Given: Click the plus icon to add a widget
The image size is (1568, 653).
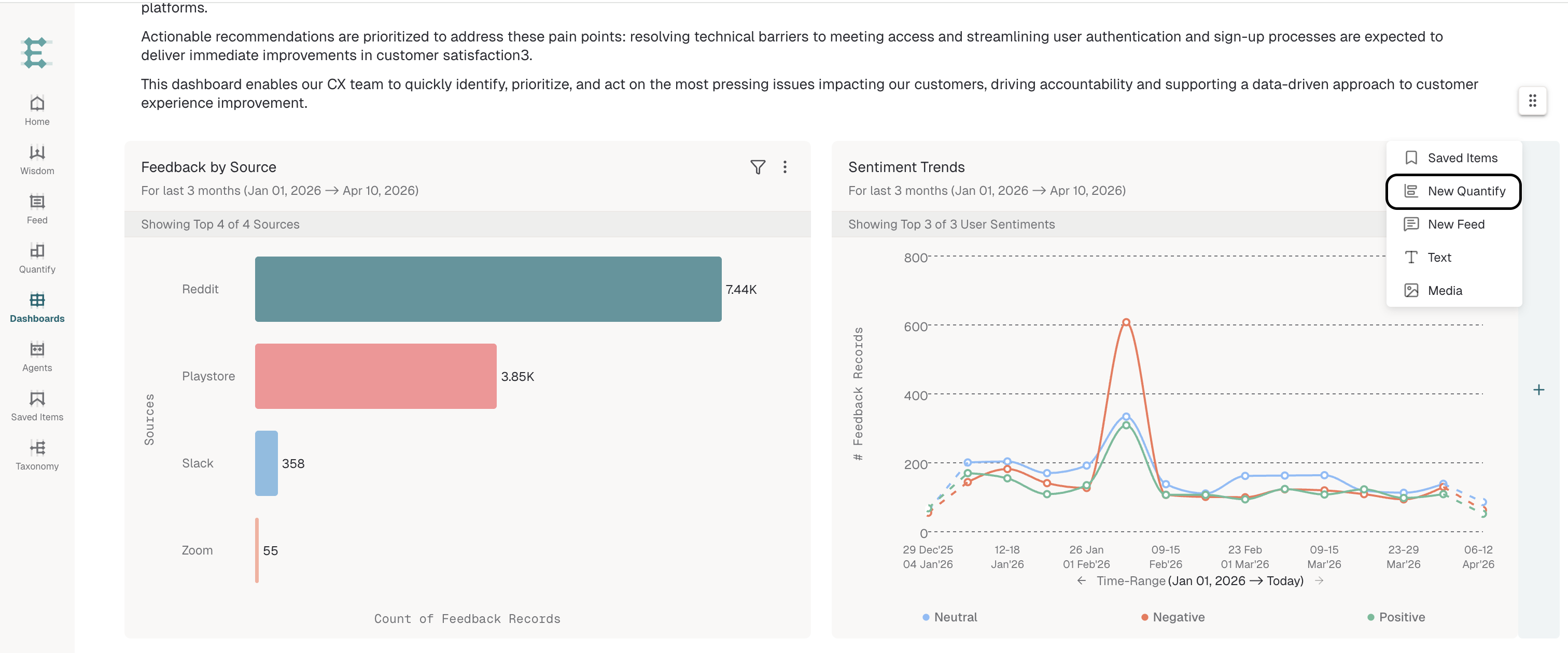Looking at the screenshot, I should point(1538,390).
